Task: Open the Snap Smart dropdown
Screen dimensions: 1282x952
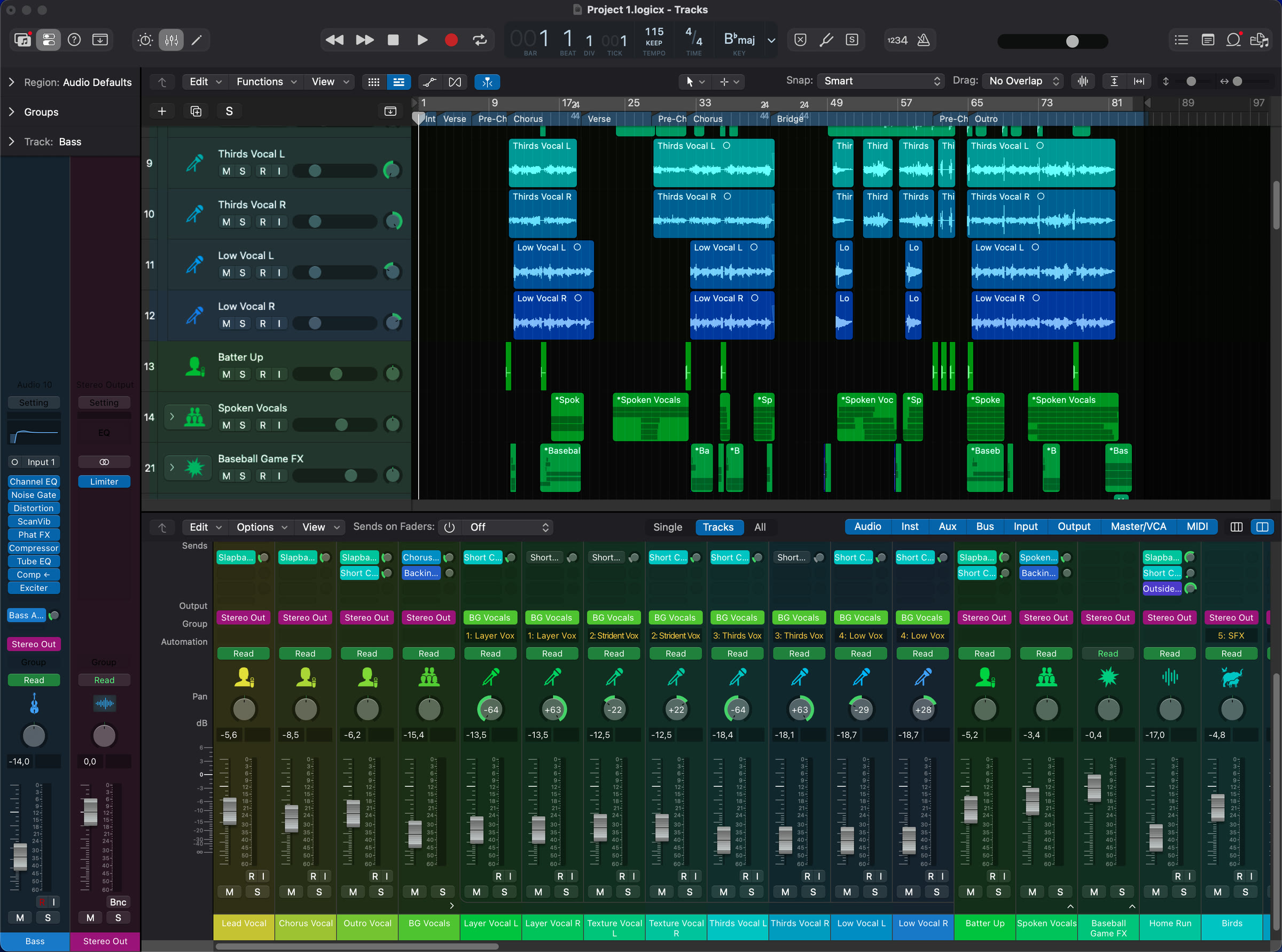Action: [881, 81]
